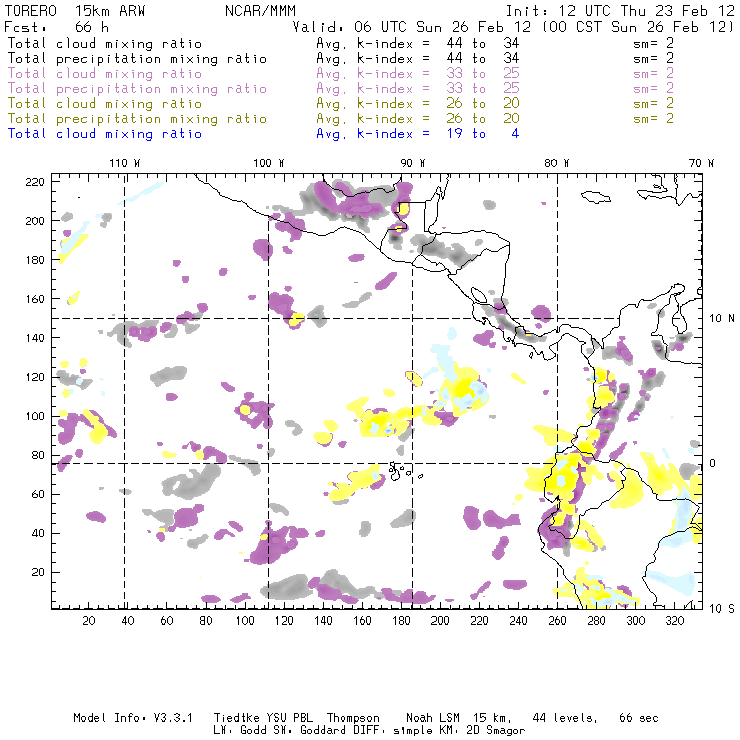The width and height of the screenshot is (740, 740).
Task: Click the 'TORERO 15km ARW' title text
Action: [x=75, y=11]
